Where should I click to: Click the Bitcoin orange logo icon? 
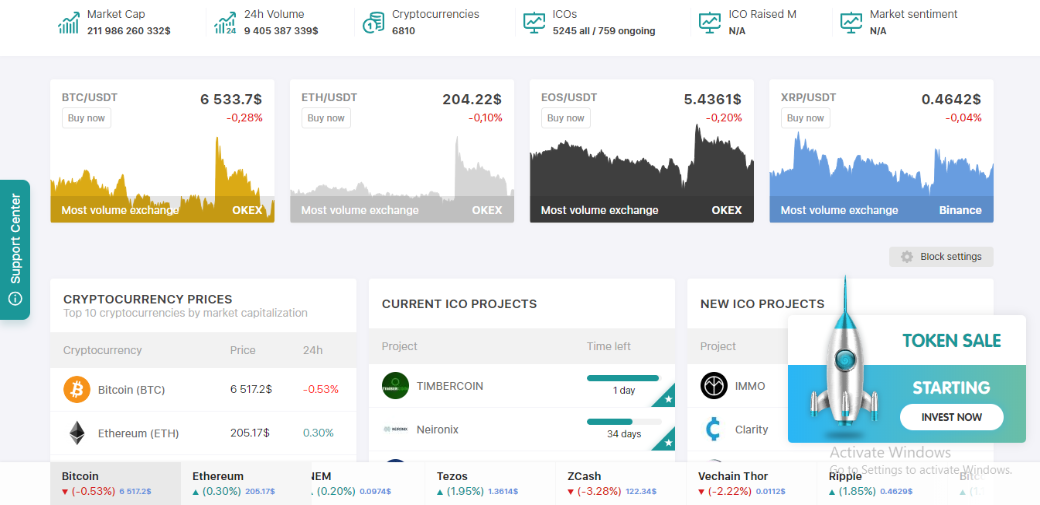[77, 390]
